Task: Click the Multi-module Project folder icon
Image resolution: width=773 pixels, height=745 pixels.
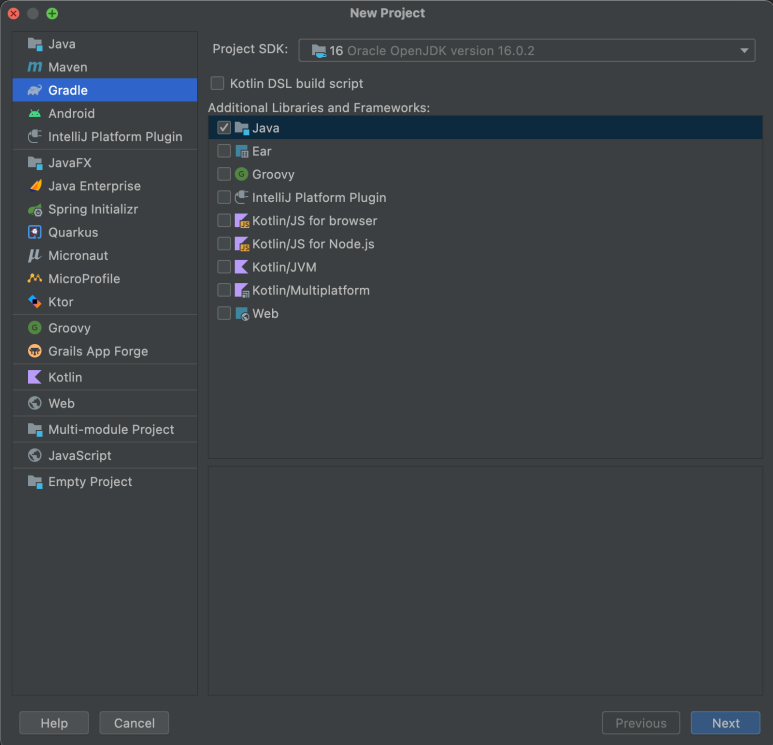Action: pyautogui.click(x=35, y=429)
